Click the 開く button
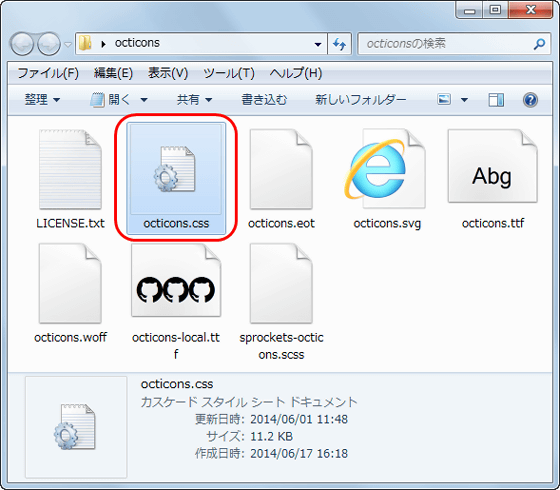 (111, 100)
